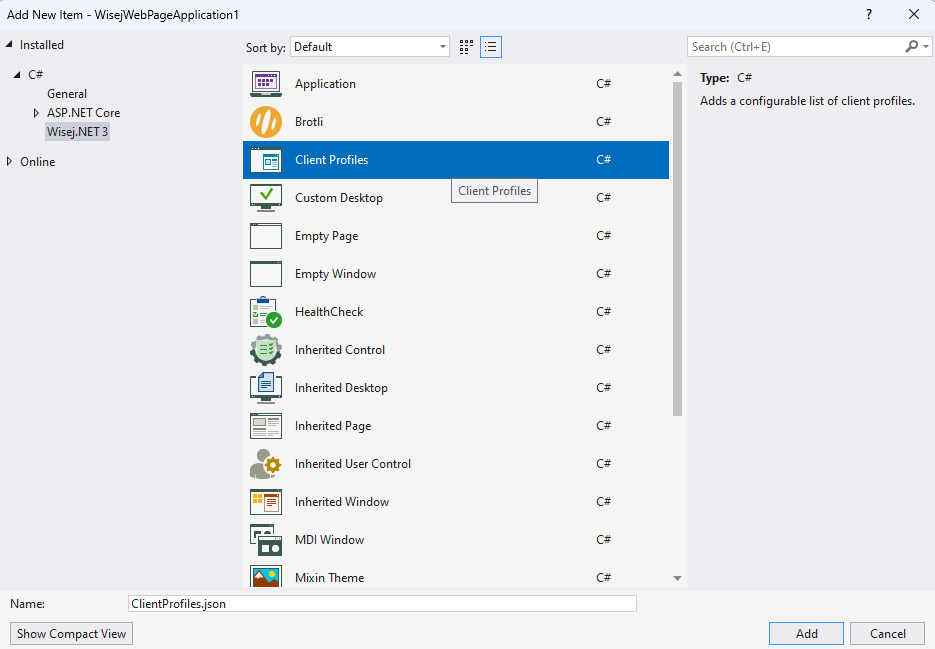Click Show Compact View button
Viewport: 935px width, 649px height.
click(x=72, y=633)
